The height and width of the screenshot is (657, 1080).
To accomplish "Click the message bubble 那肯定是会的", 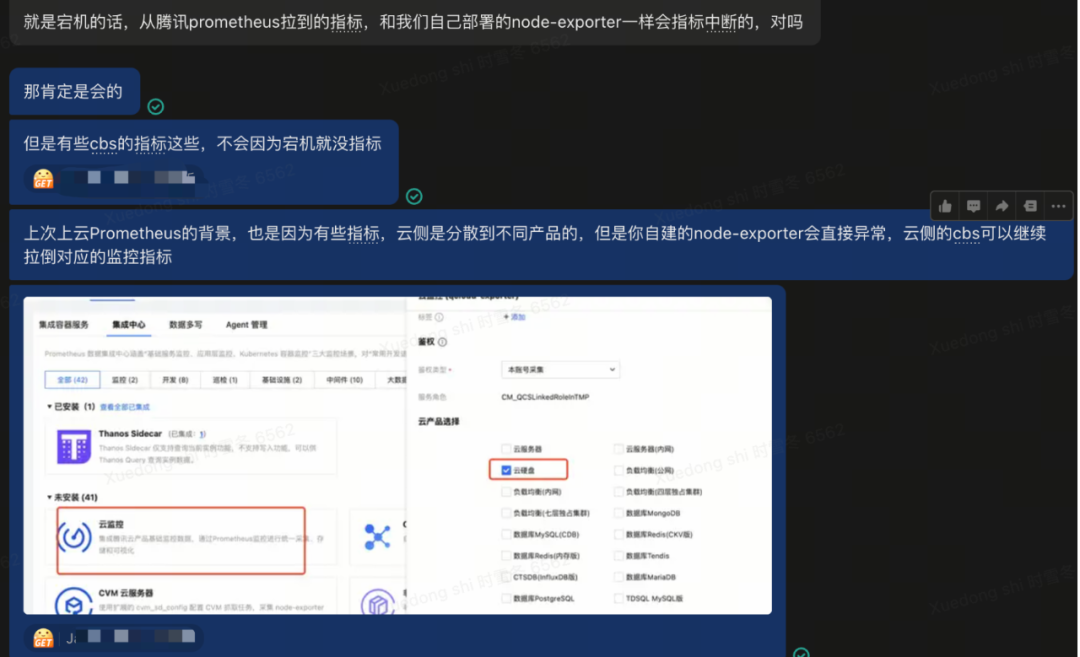I will coord(74,91).
